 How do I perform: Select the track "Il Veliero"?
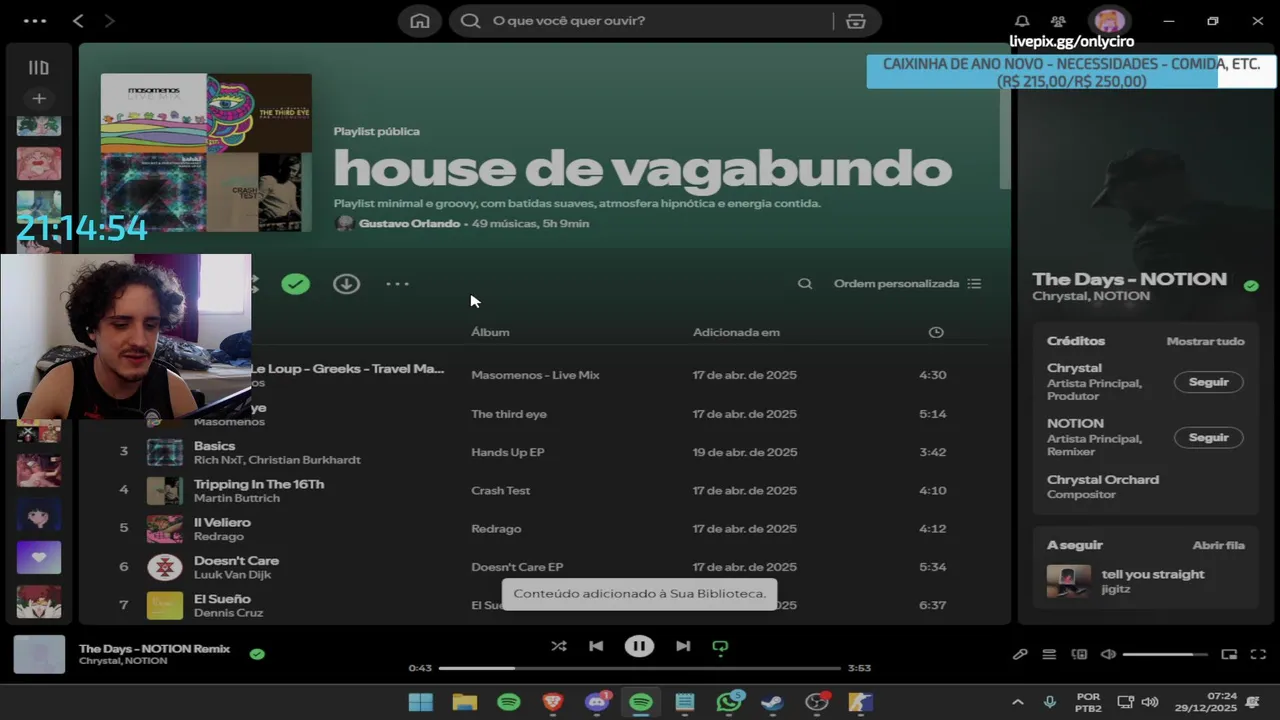(222, 522)
